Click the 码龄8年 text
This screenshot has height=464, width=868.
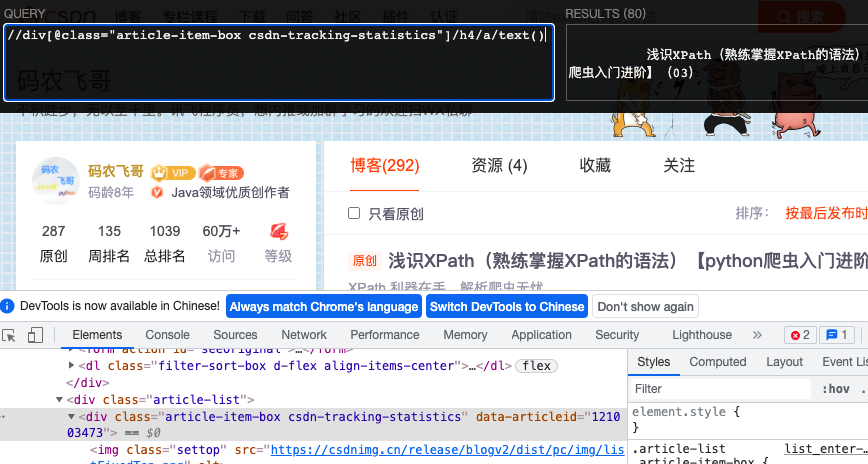point(111,192)
